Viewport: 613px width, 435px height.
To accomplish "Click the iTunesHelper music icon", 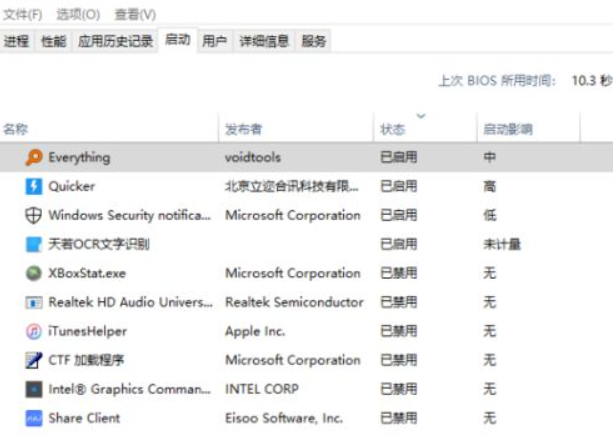I will pos(34,331).
